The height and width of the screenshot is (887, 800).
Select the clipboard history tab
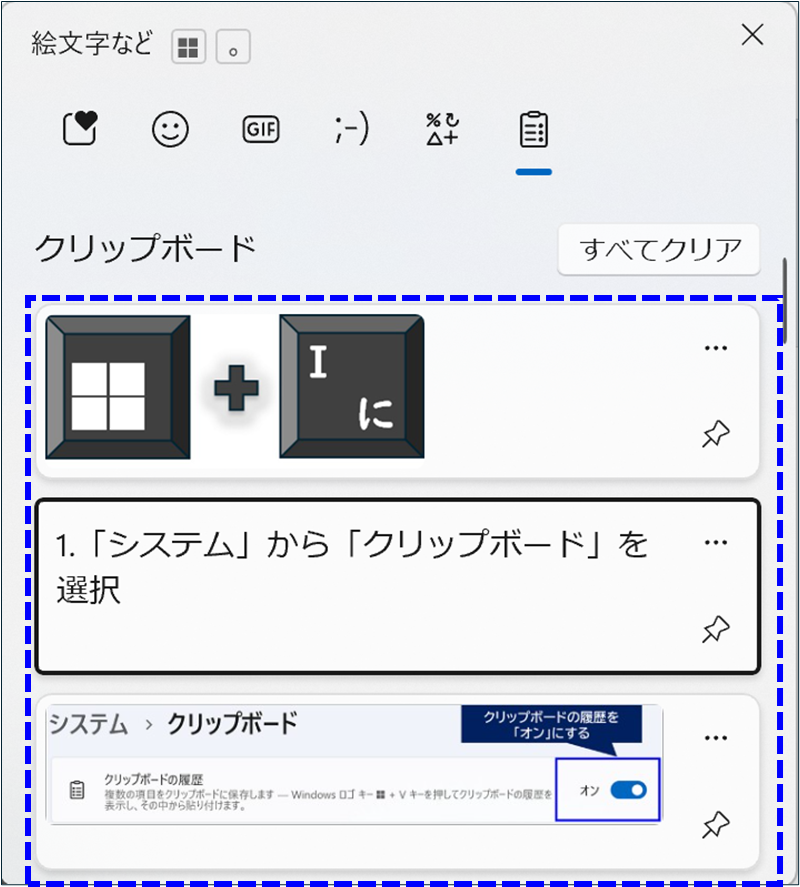[x=533, y=130]
